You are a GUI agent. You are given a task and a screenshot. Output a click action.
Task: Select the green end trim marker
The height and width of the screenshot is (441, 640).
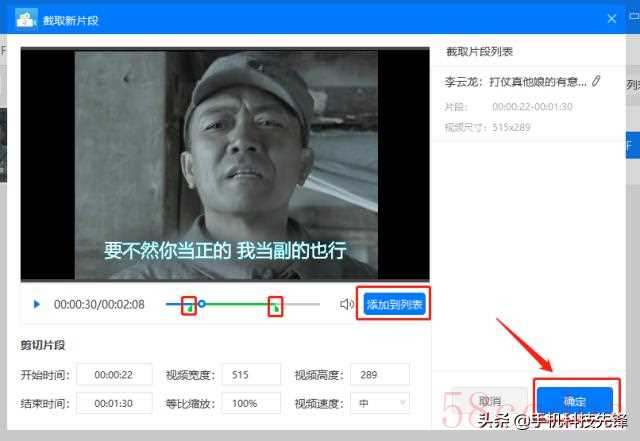276,307
